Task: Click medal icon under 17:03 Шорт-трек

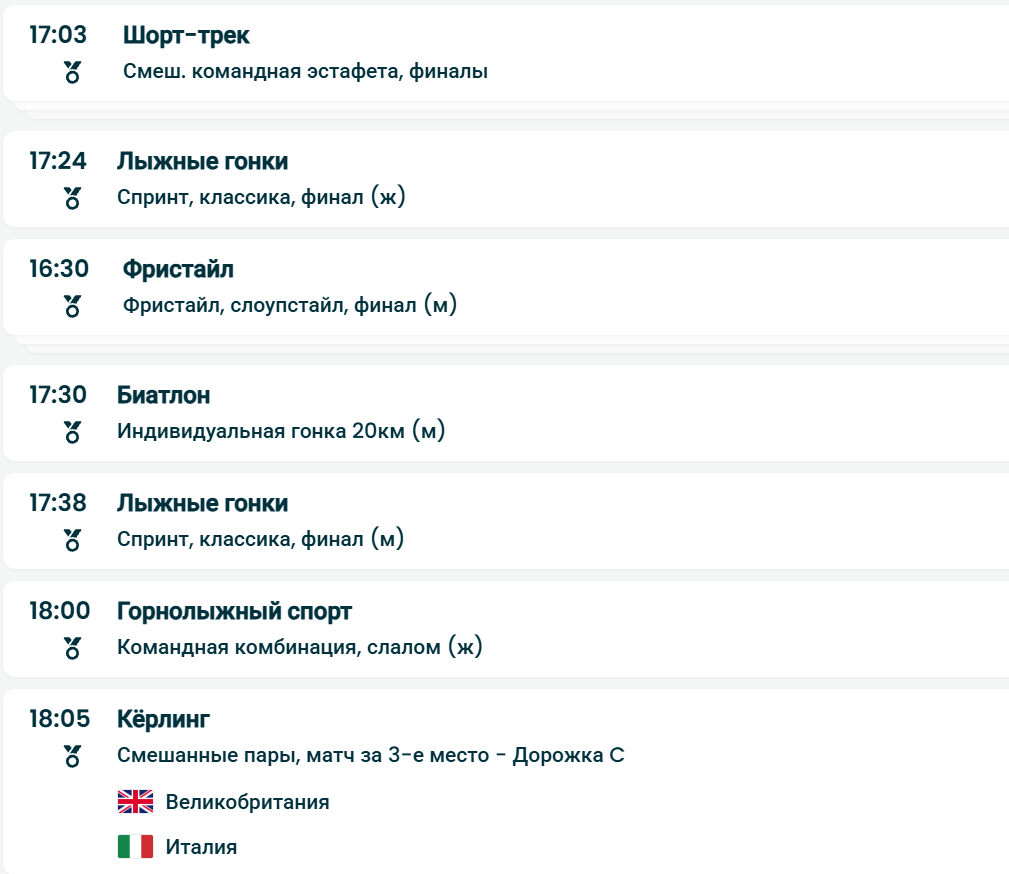Action: coord(72,72)
